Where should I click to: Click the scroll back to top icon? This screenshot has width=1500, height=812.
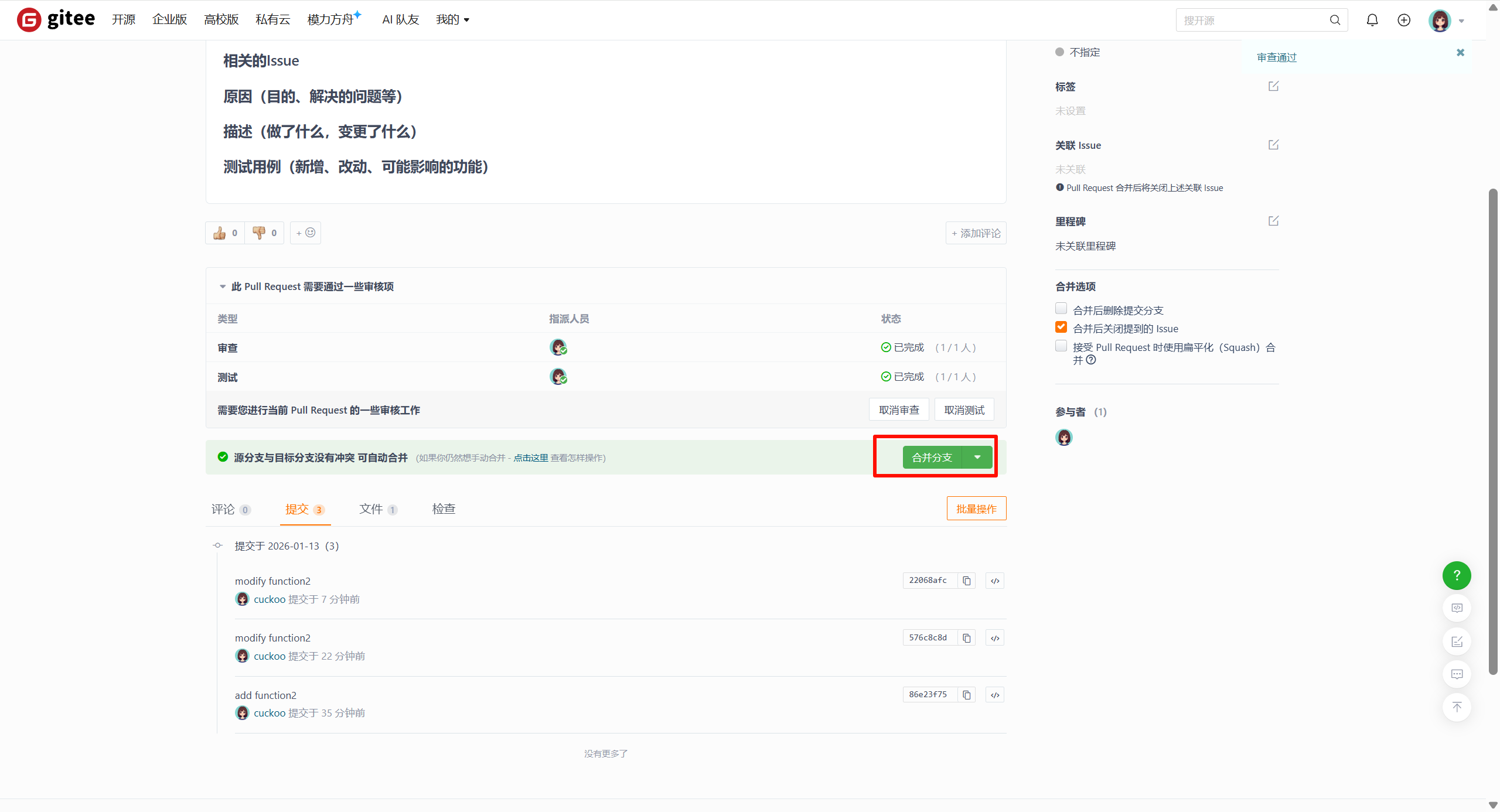click(x=1456, y=707)
